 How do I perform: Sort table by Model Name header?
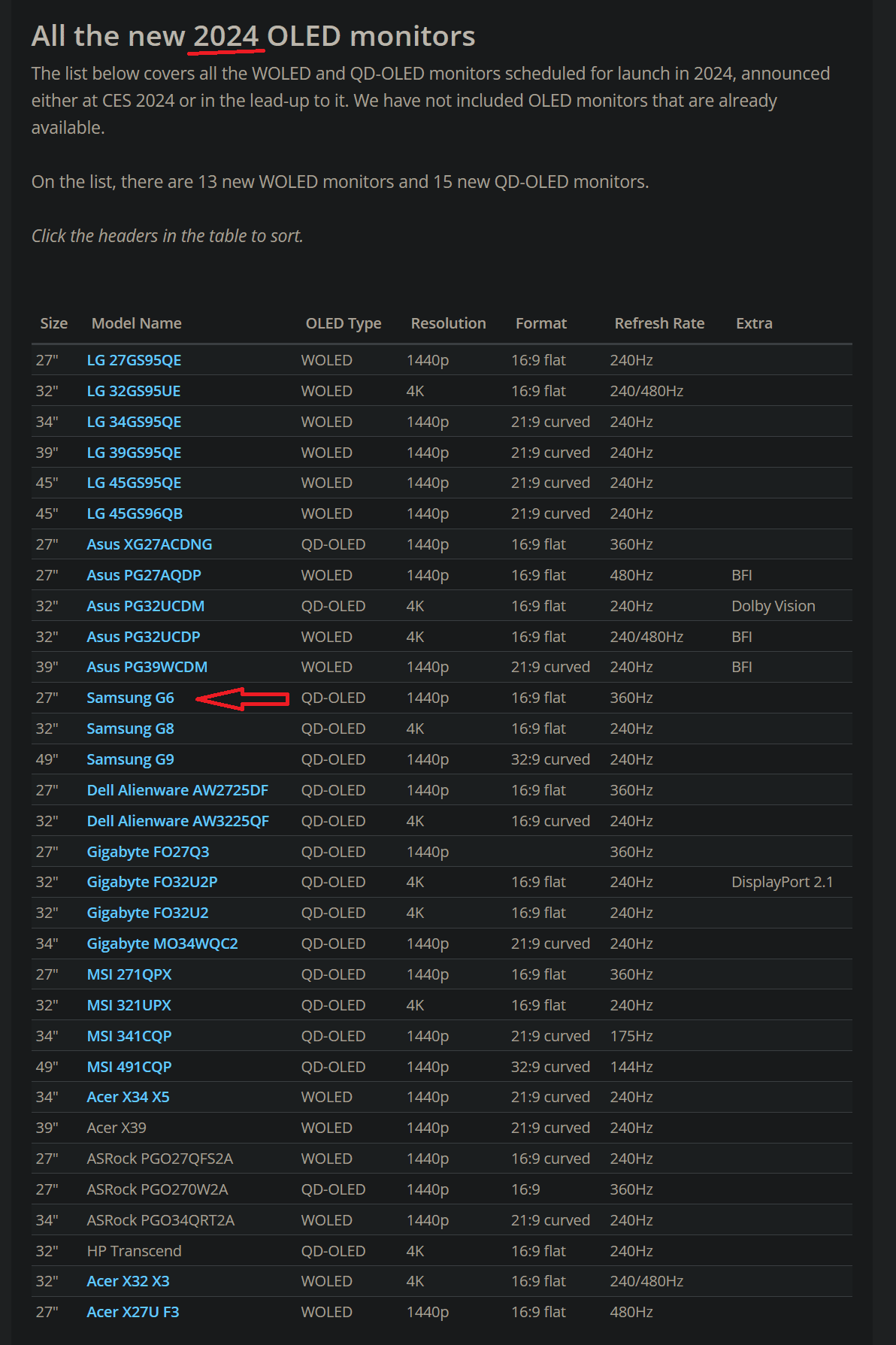click(136, 323)
